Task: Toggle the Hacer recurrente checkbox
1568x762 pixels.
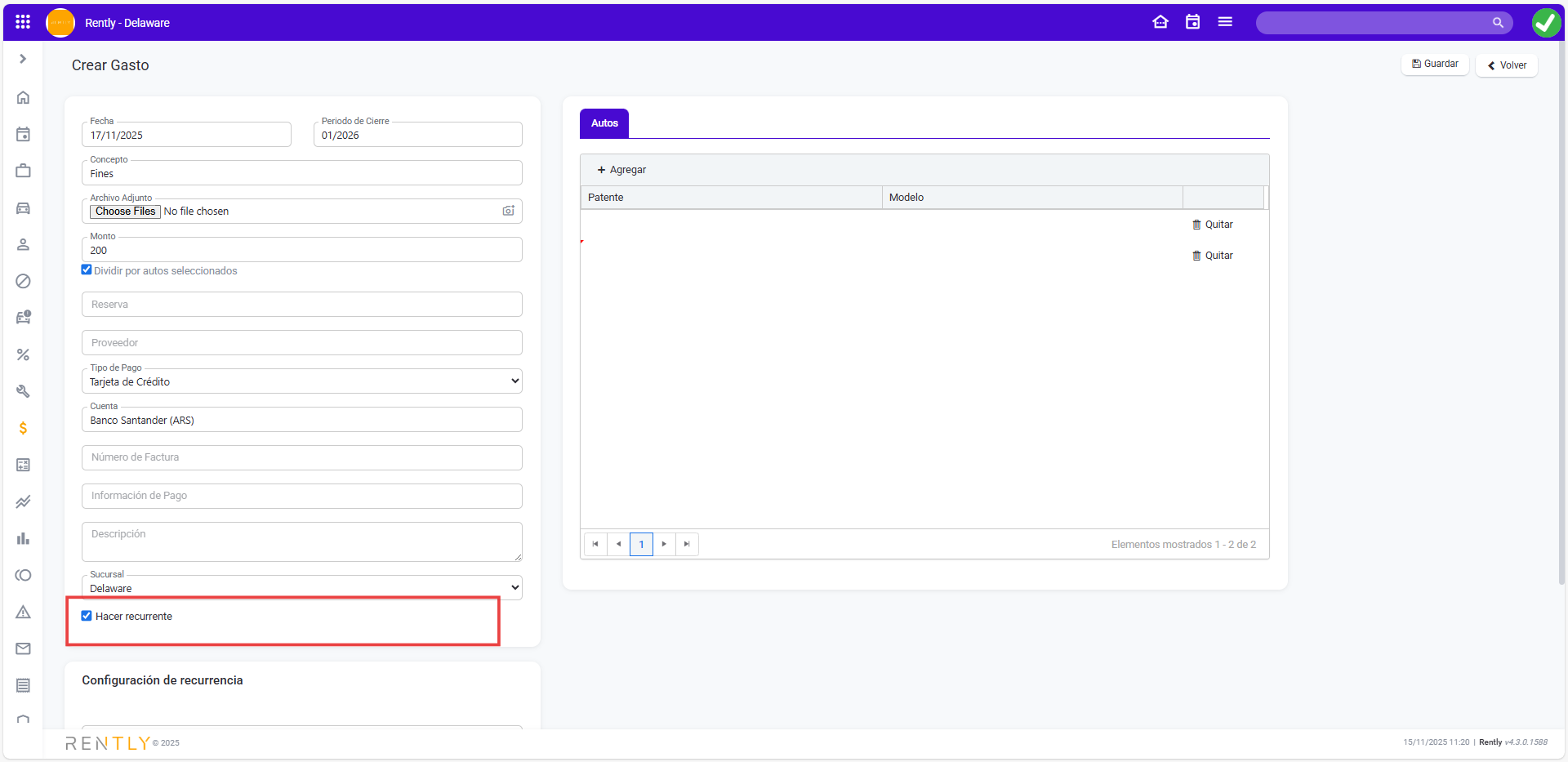Action: click(x=87, y=616)
